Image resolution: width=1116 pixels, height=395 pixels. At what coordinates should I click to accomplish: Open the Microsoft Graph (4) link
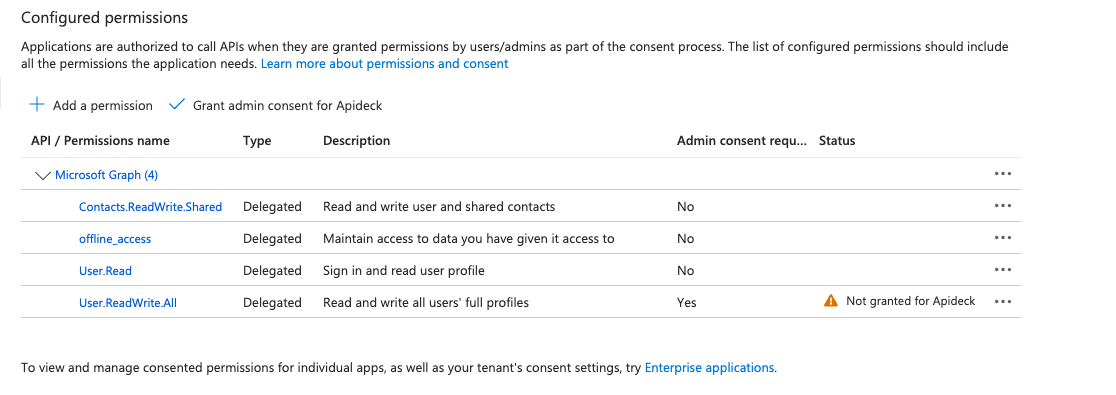pyautogui.click(x=106, y=174)
